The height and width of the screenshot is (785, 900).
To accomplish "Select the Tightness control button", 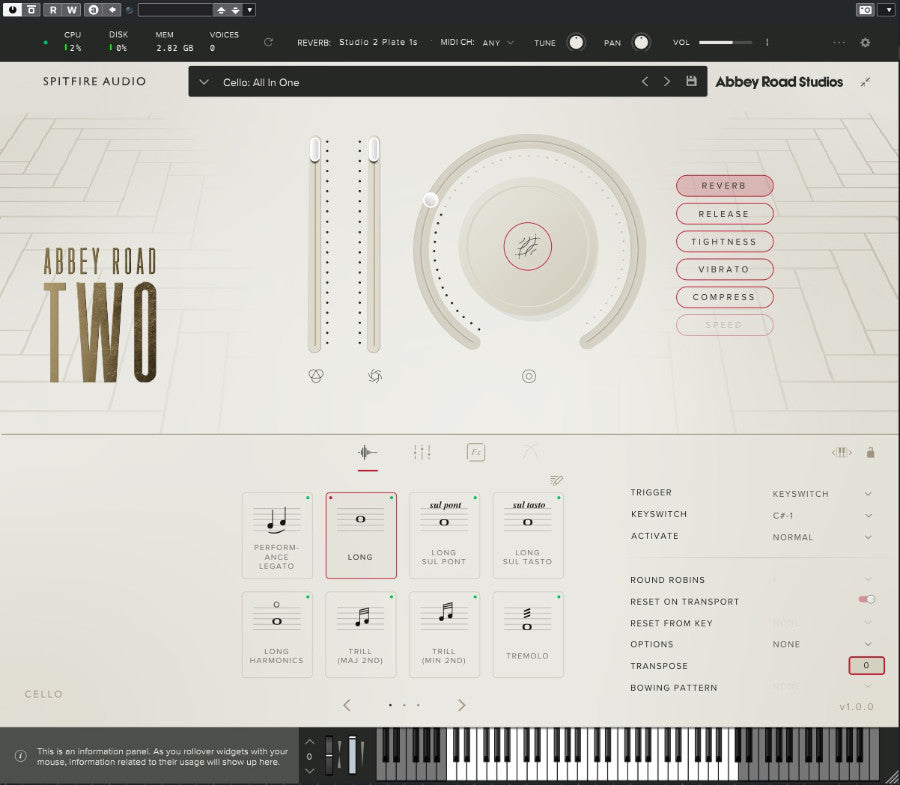I will click(x=724, y=242).
